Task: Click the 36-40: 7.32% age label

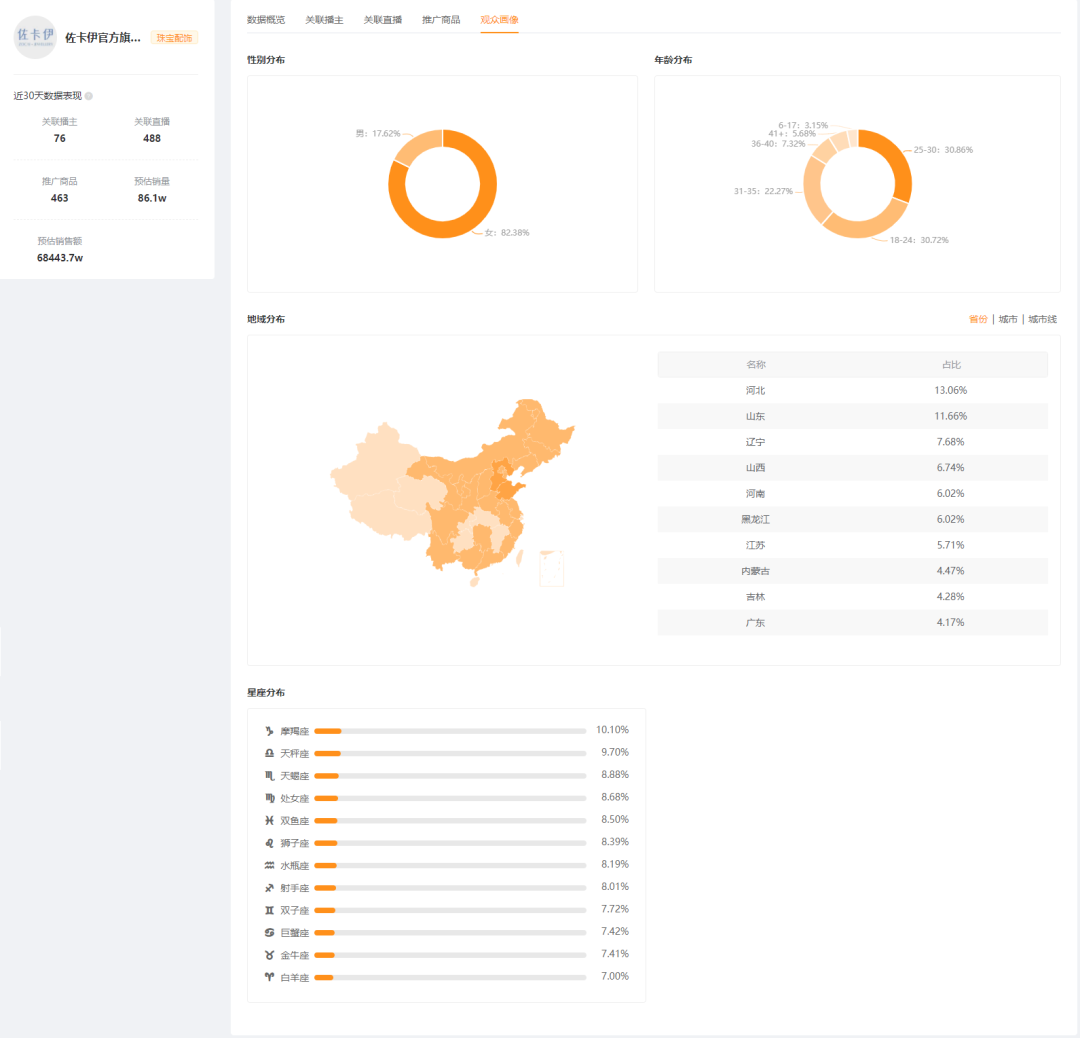Action: [778, 143]
